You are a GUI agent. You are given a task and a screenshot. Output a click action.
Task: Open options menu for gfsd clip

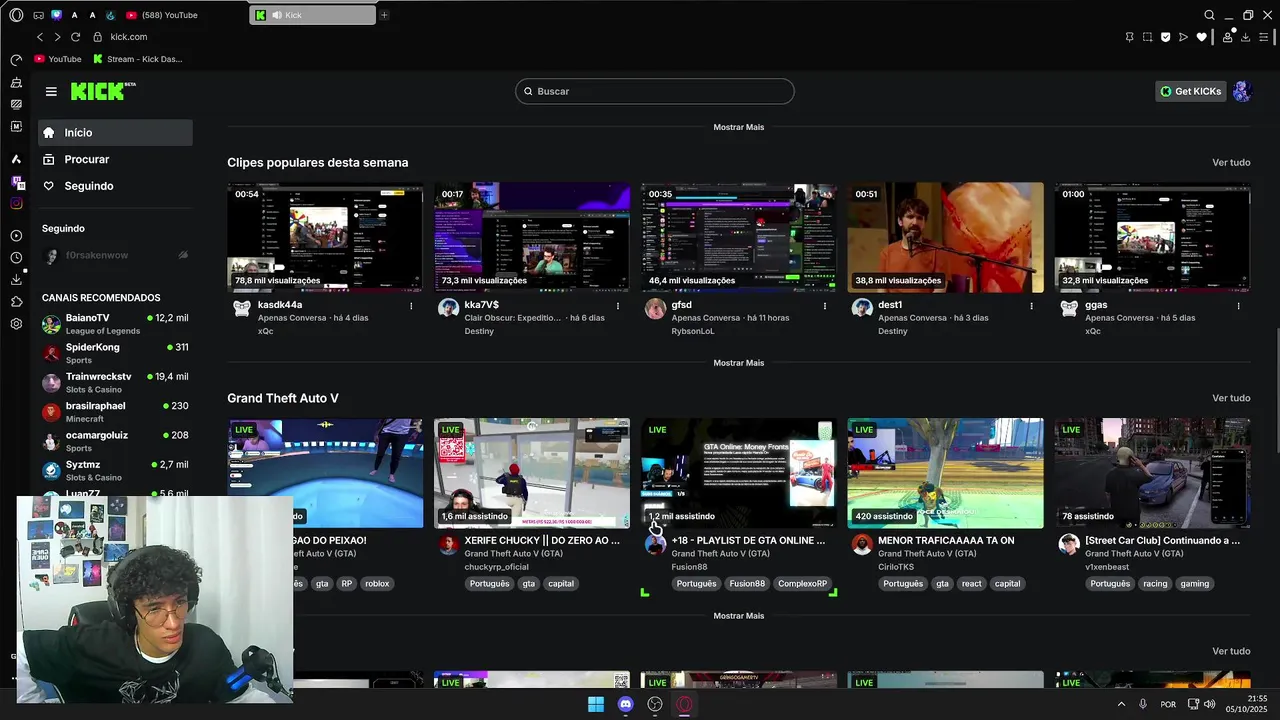(825, 306)
